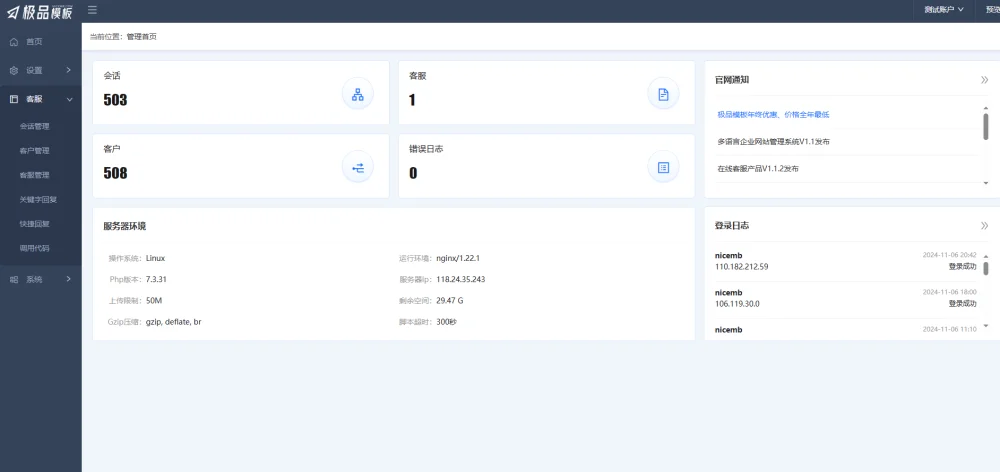The width and height of the screenshot is (1000, 472).
Task: Click server IP value 118.24.35.243
Action: pos(460,279)
